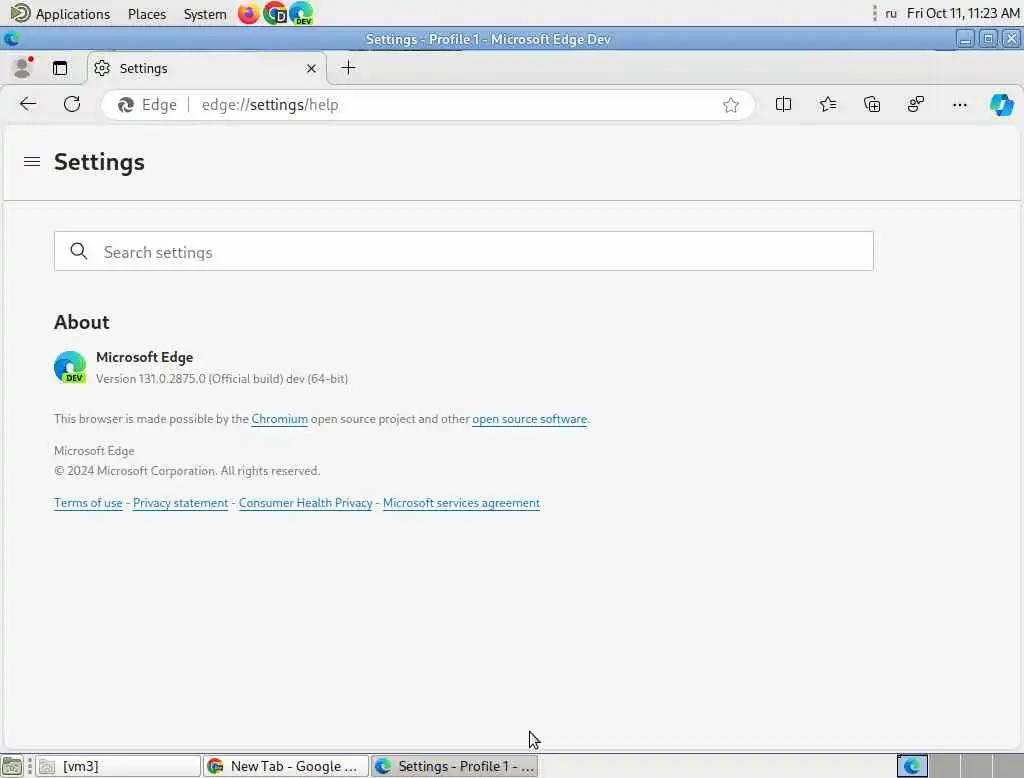This screenshot has width=1024, height=778.
Task: Open the profile avatar menu
Action: tap(23, 68)
